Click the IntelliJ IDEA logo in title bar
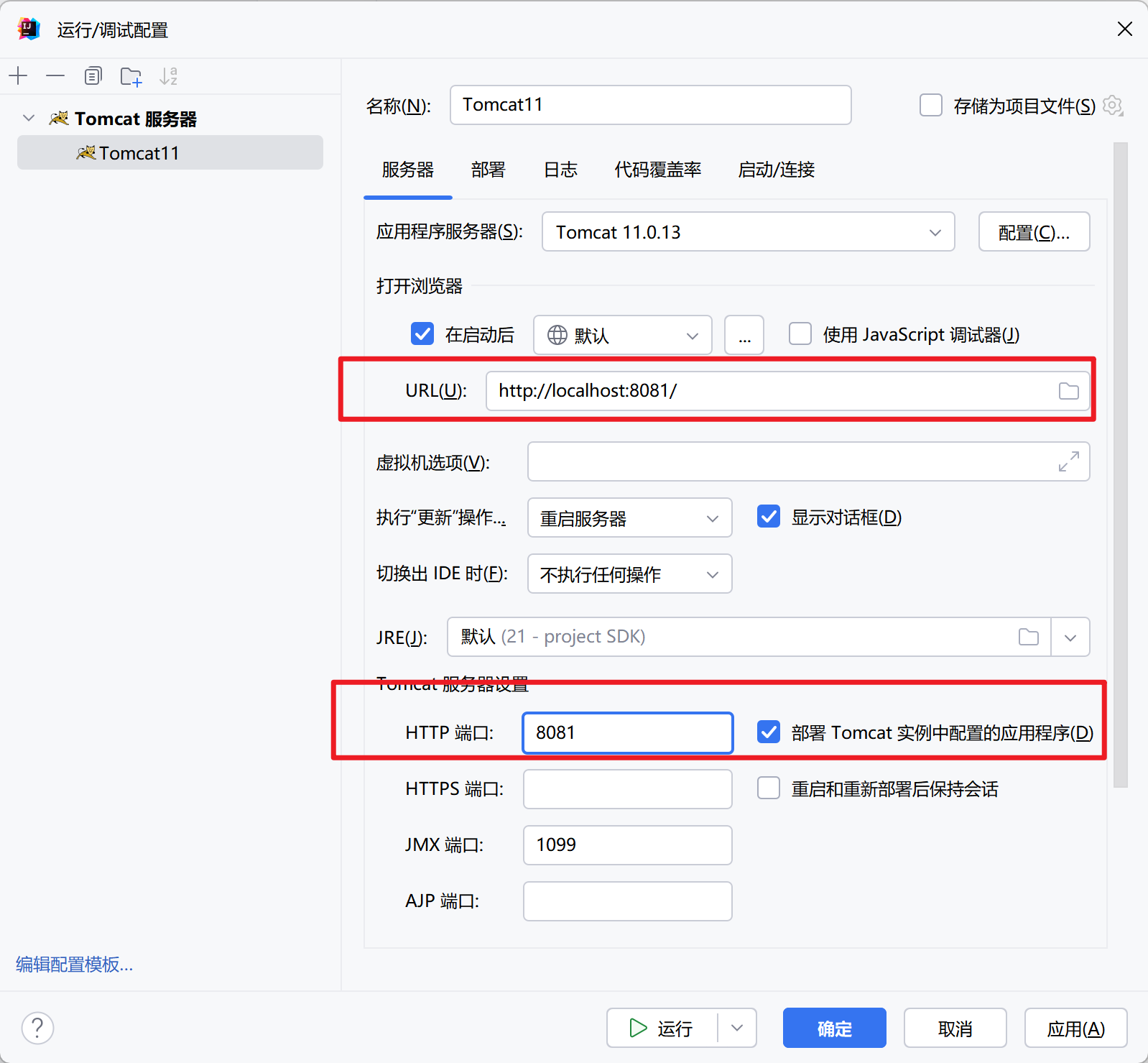The width and height of the screenshot is (1148, 1063). coord(29,29)
